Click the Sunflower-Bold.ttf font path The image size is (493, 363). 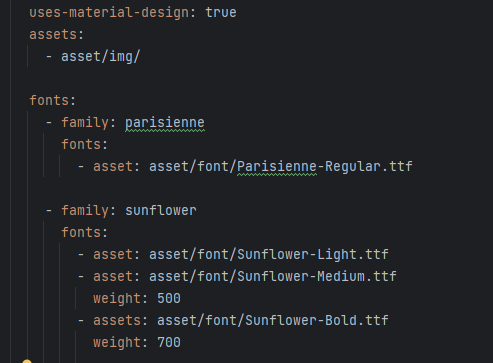tap(273, 320)
